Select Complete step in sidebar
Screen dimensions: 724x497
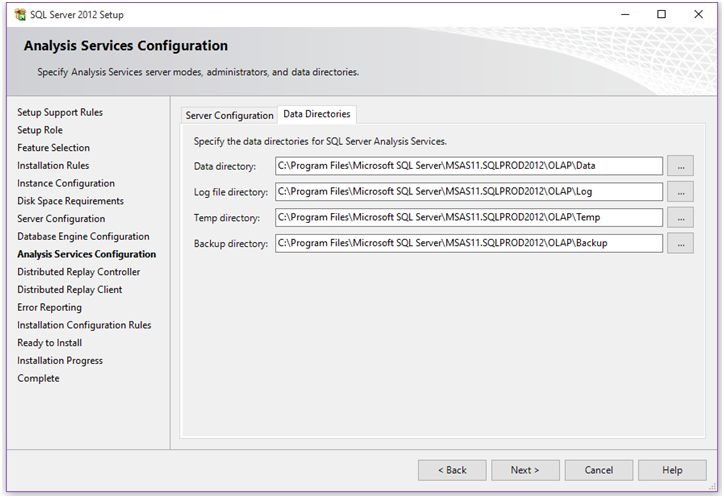point(38,378)
